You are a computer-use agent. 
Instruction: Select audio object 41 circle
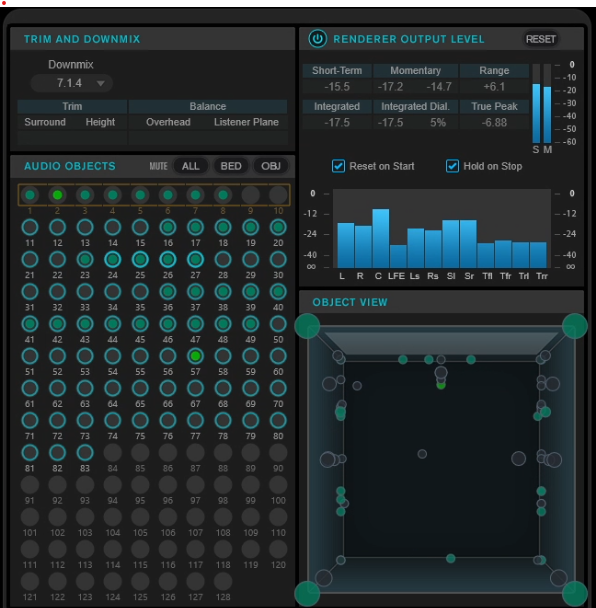30,324
